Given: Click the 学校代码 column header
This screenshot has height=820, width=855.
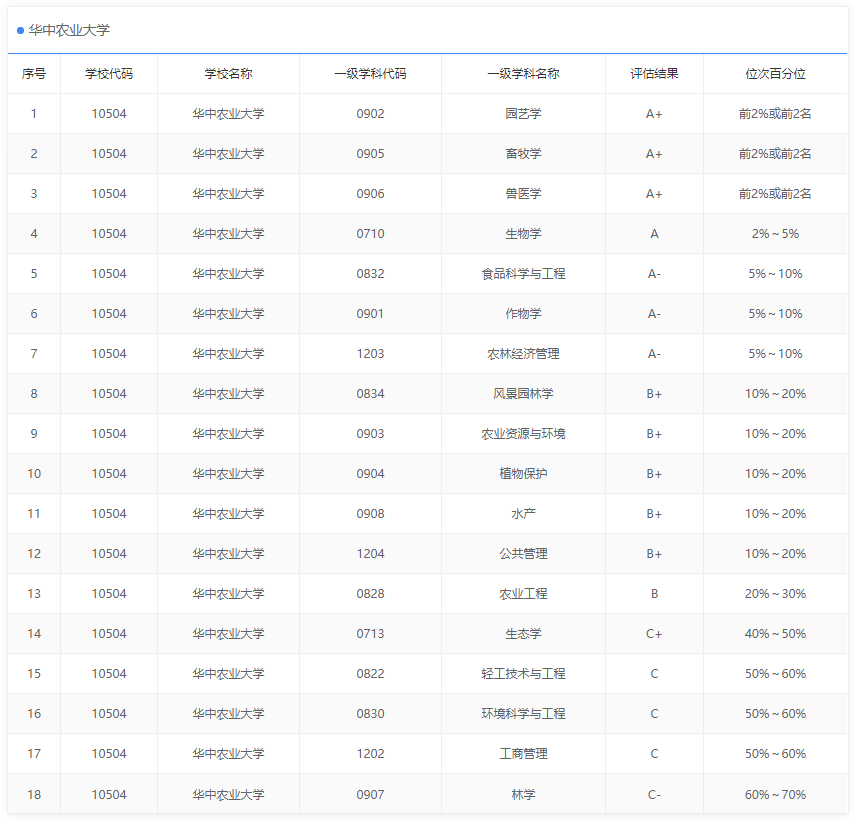Looking at the screenshot, I should coord(109,74).
